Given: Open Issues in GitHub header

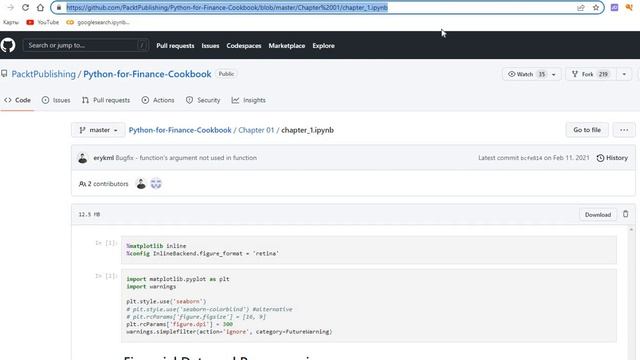Looking at the screenshot, I should [x=210, y=46].
